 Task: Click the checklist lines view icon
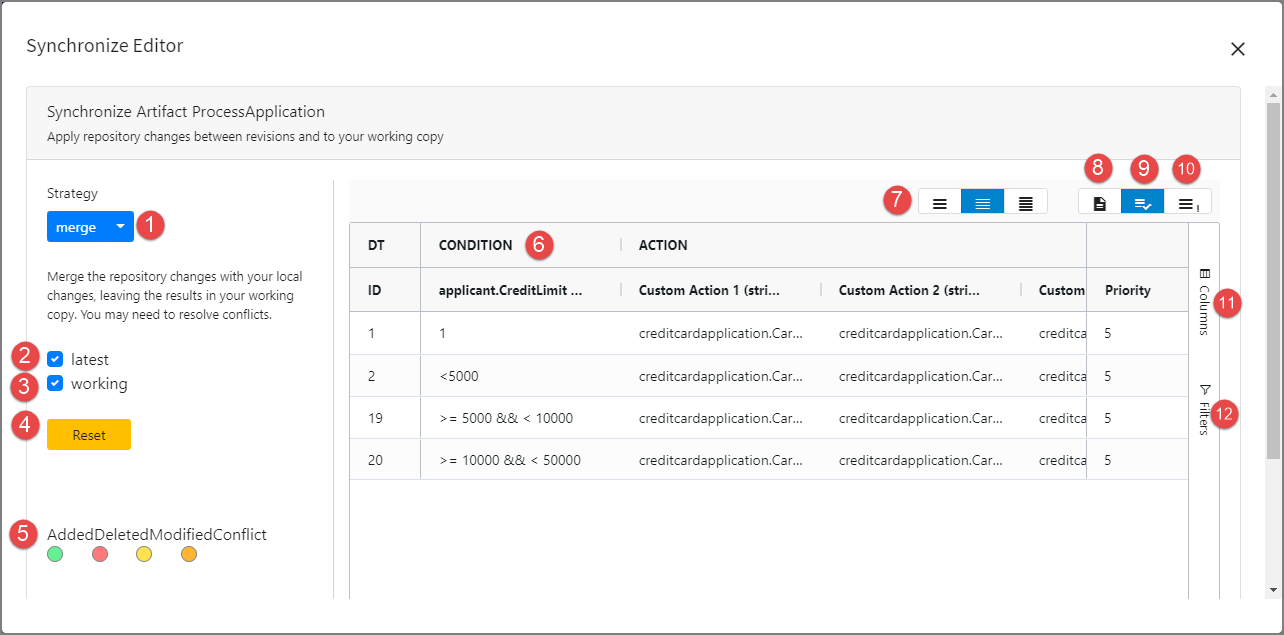(1142, 203)
